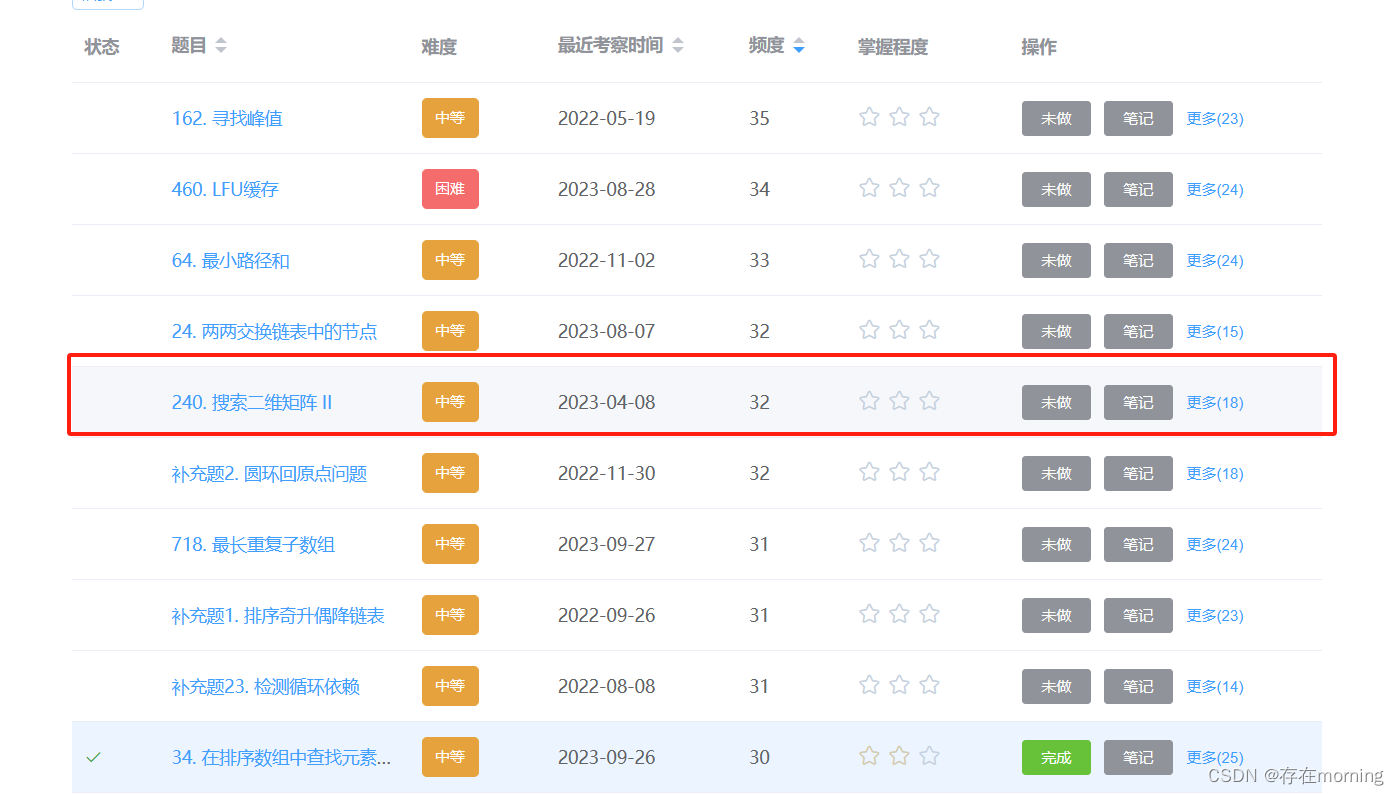This screenshot has height=795, width=1399.
Task: Expand 更多(24) for 718. 最长重复子数组
Action: pos(1215,544)
